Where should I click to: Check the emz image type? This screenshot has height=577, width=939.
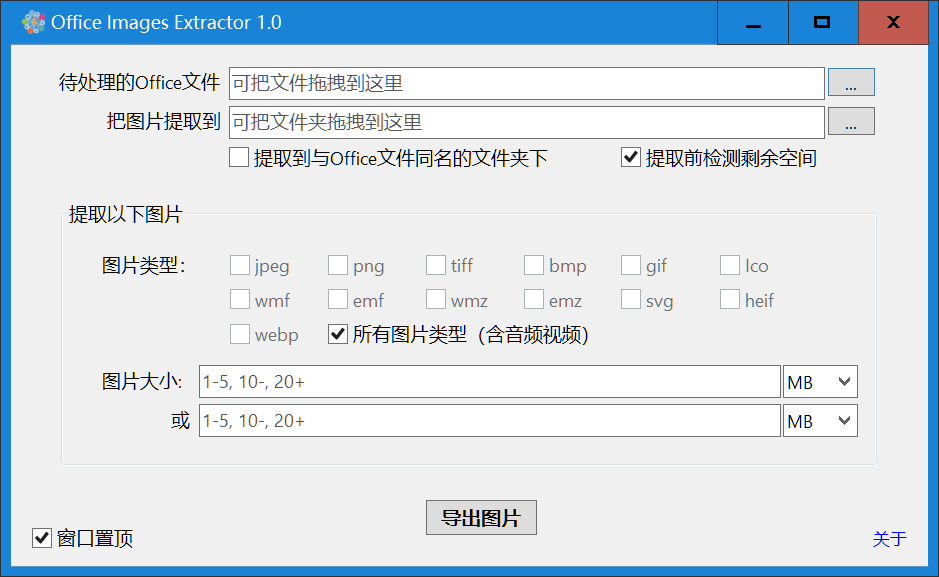534,299
